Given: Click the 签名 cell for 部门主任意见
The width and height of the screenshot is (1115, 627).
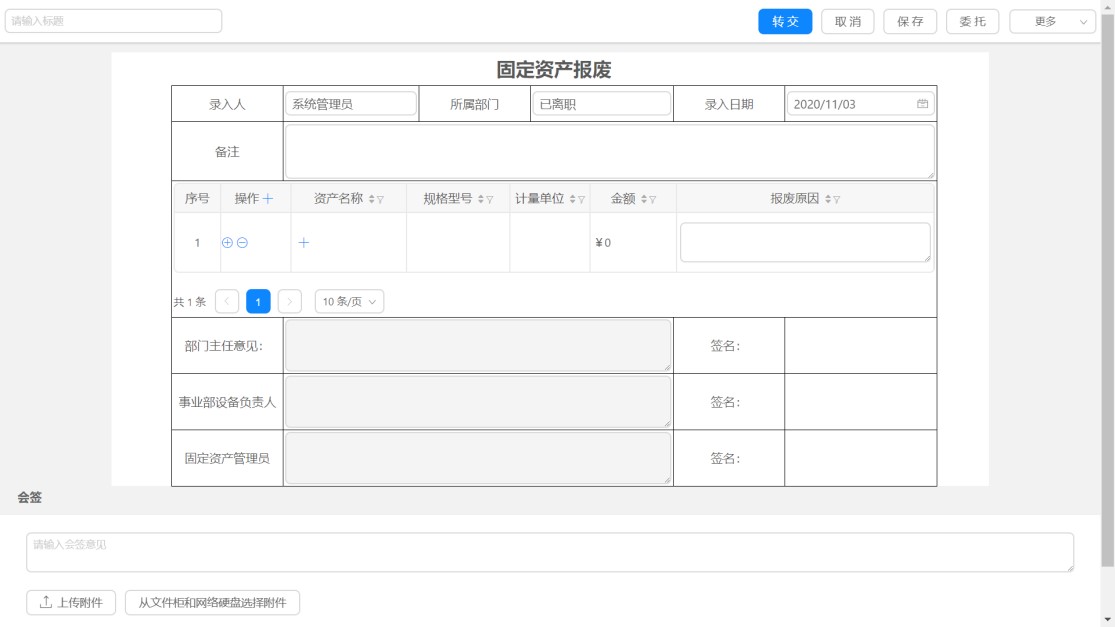Looking at the screenshot, I should (x=860, y=345).
